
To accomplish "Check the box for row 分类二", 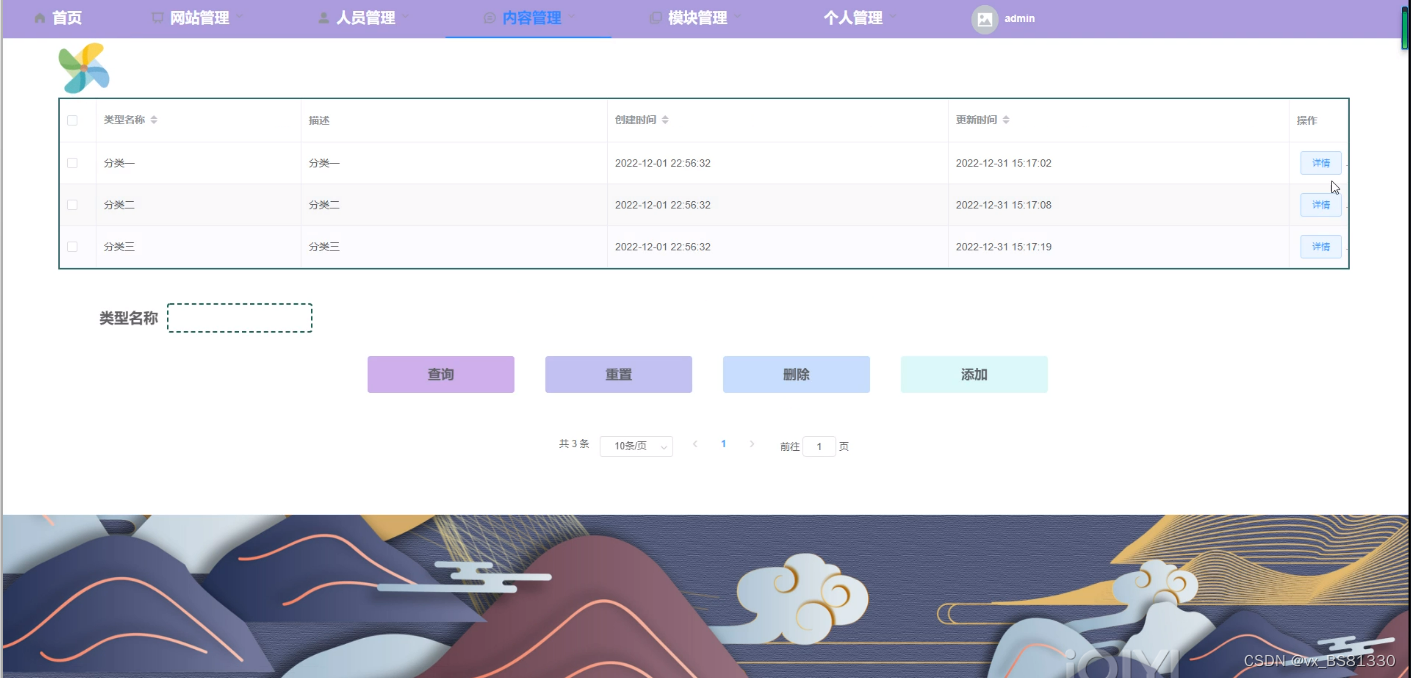I will (x=72, y=205).
